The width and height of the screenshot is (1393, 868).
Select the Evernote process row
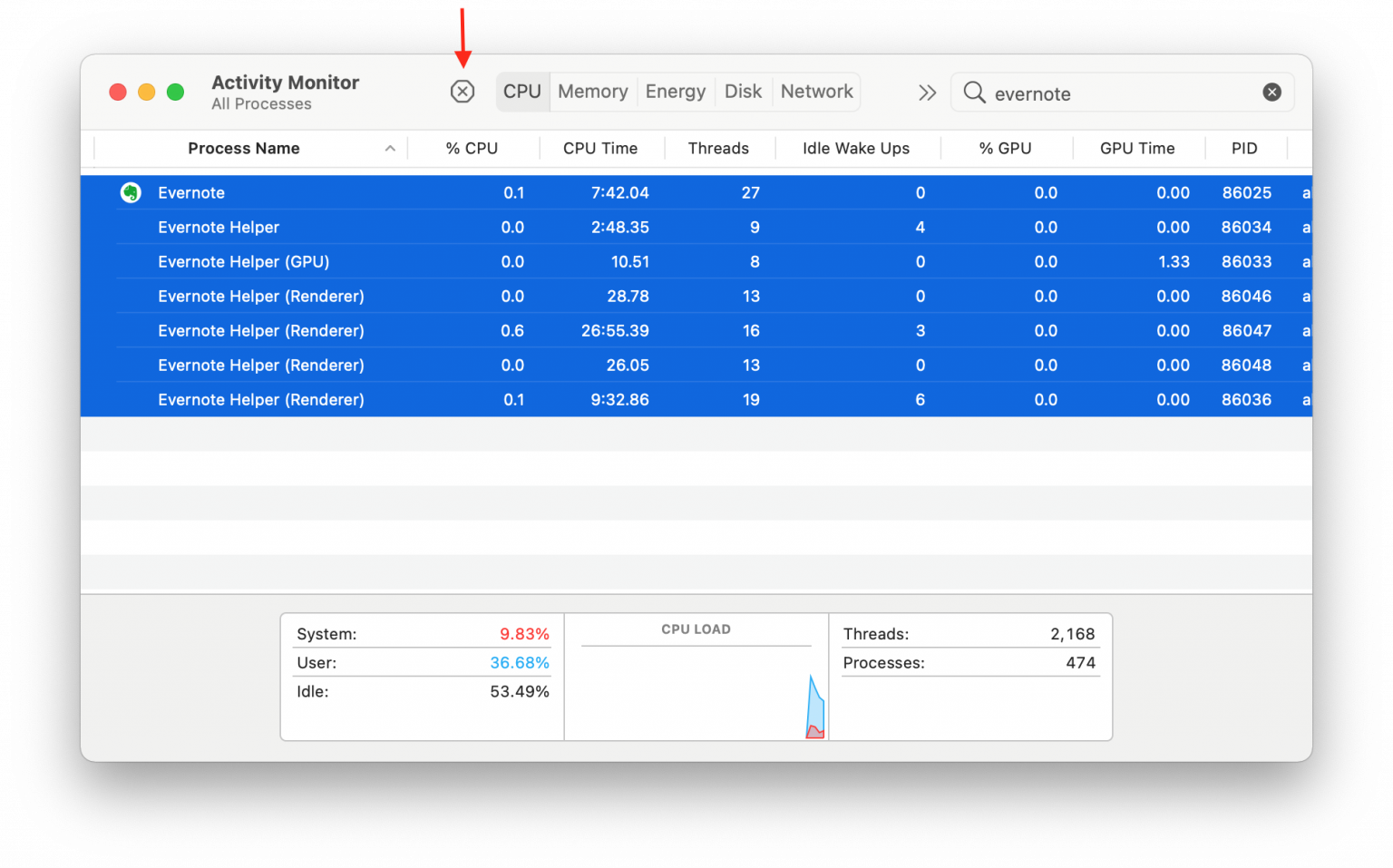click(x=696, y=192)
